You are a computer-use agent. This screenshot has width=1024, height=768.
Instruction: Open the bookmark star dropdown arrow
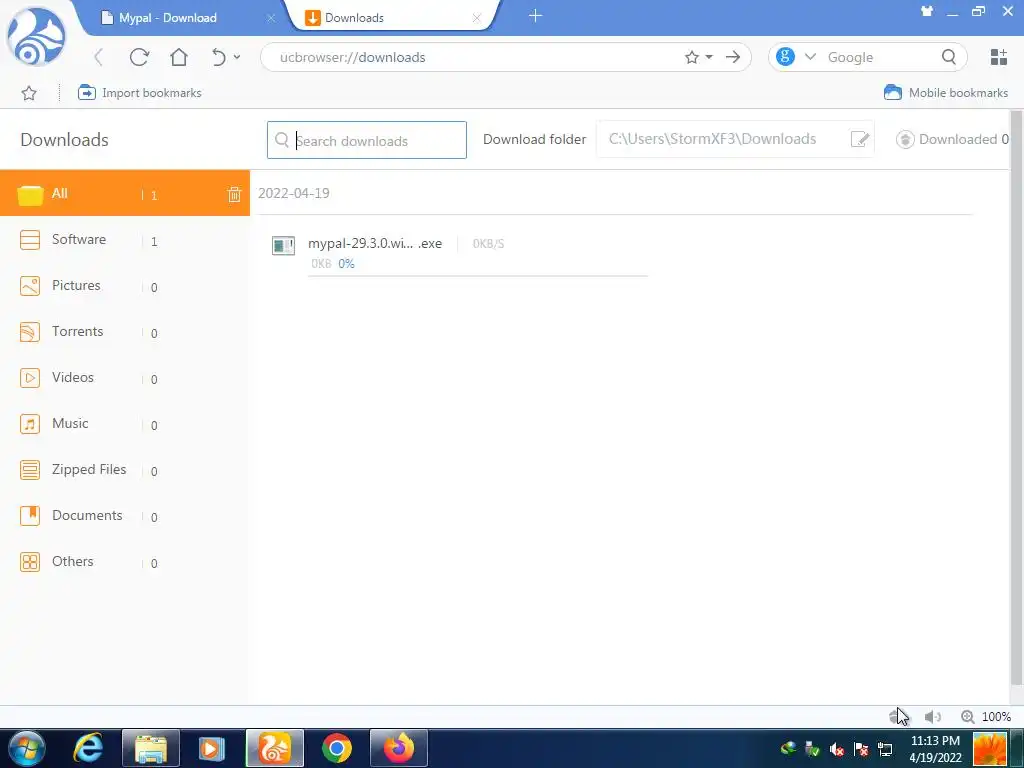(x=709, y=57)
